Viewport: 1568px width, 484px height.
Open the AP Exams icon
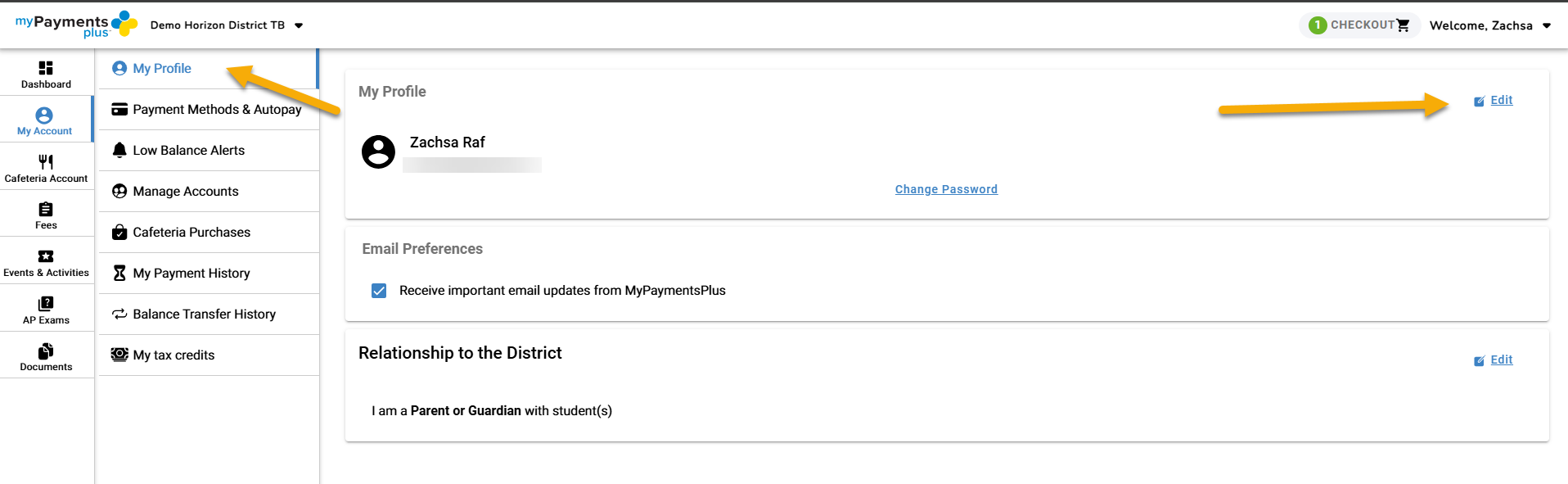46,304
